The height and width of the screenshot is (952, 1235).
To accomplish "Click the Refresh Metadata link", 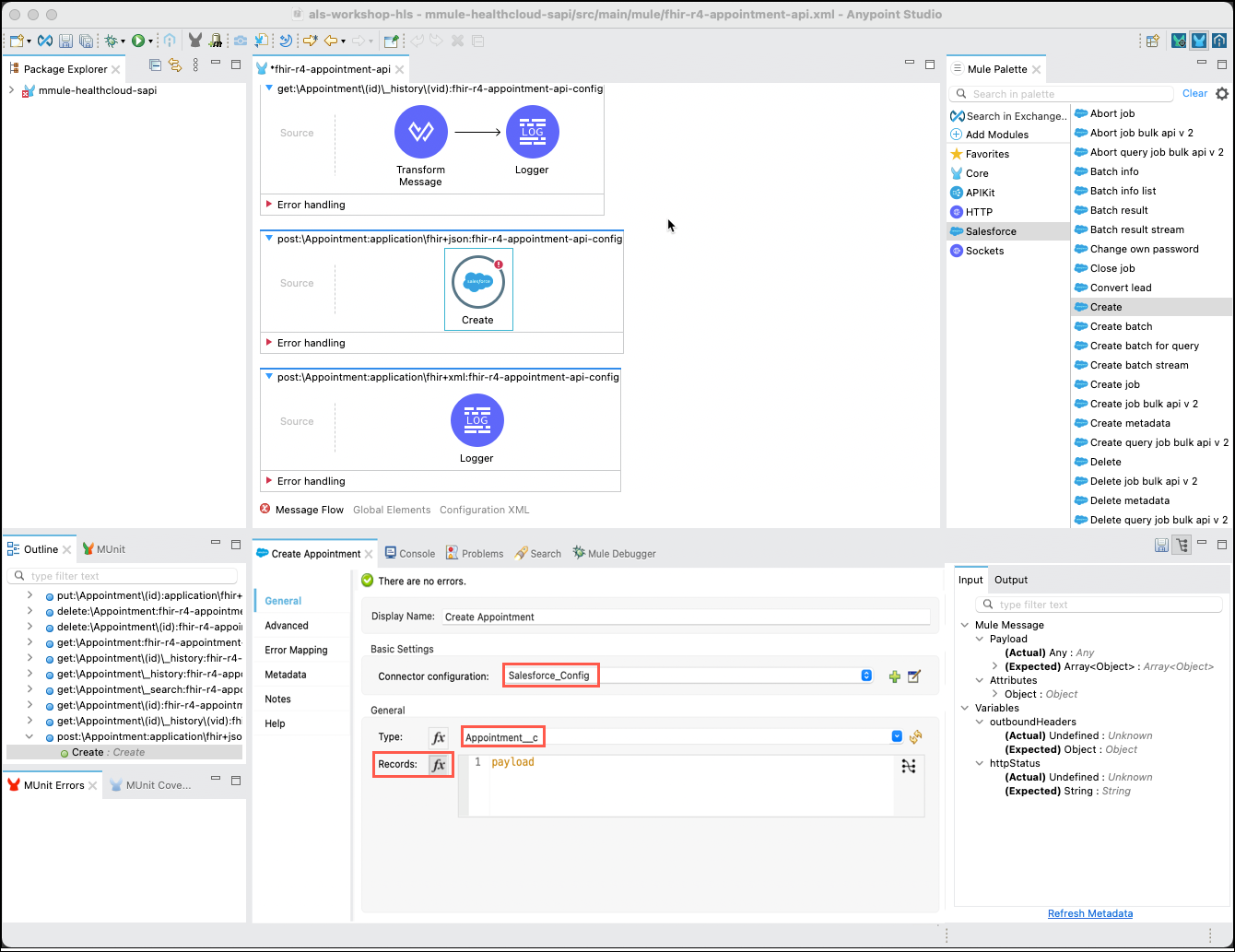I will (x=1090, y=913).
